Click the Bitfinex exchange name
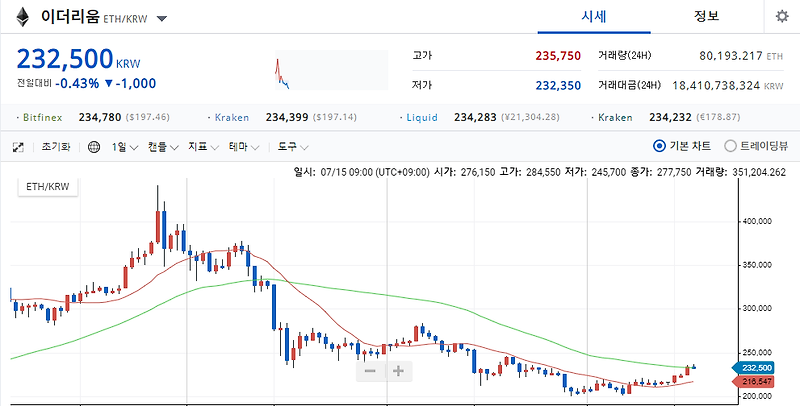 pyautogui.click(x=42, y=118)
